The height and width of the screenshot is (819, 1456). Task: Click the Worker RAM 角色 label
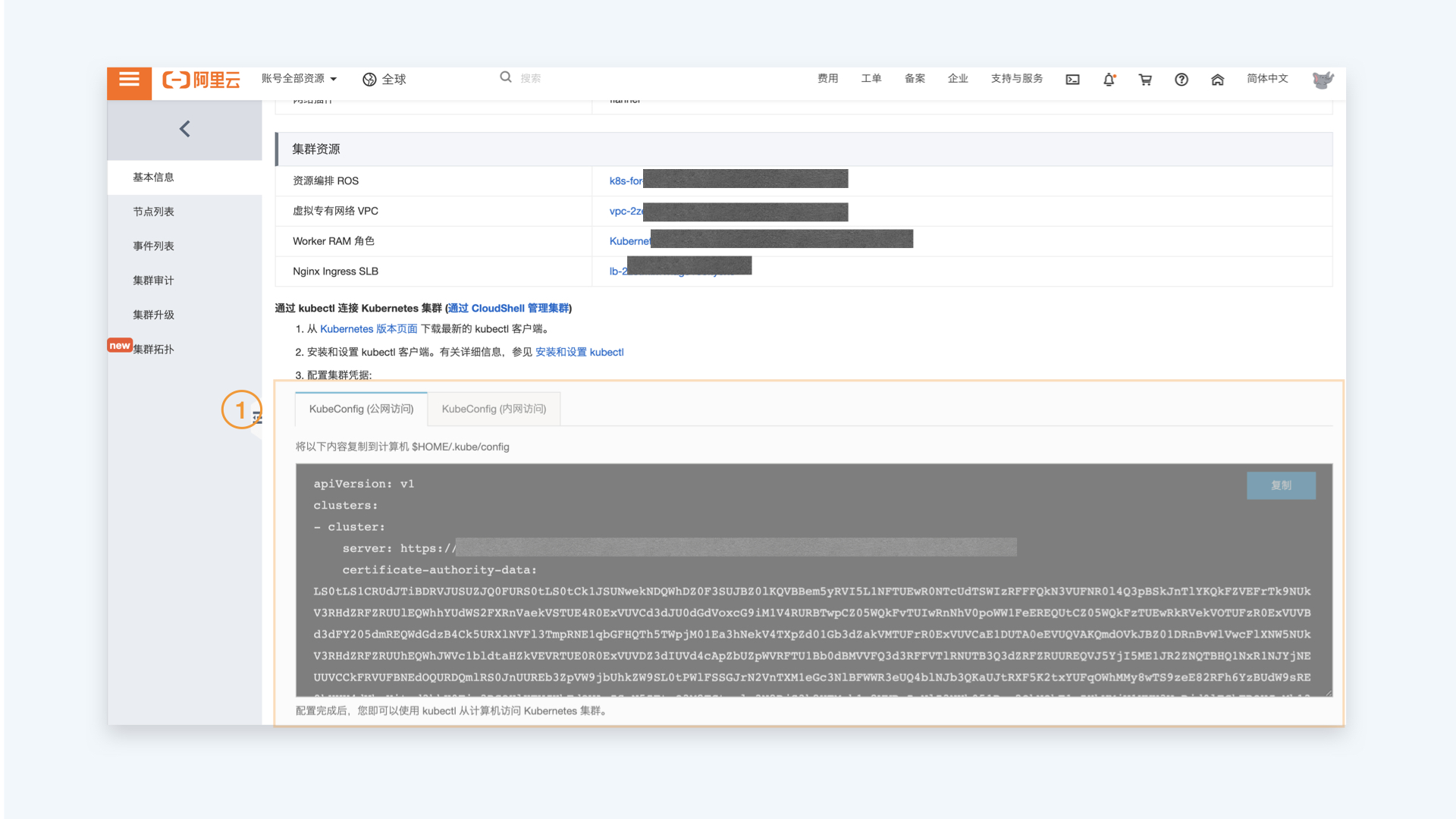(x=334, y=241)
